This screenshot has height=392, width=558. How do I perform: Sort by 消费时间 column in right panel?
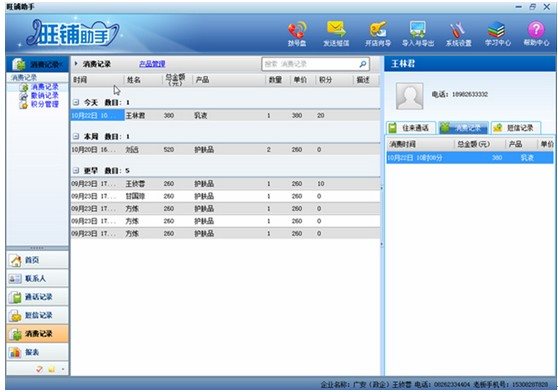tap(420, 144)
